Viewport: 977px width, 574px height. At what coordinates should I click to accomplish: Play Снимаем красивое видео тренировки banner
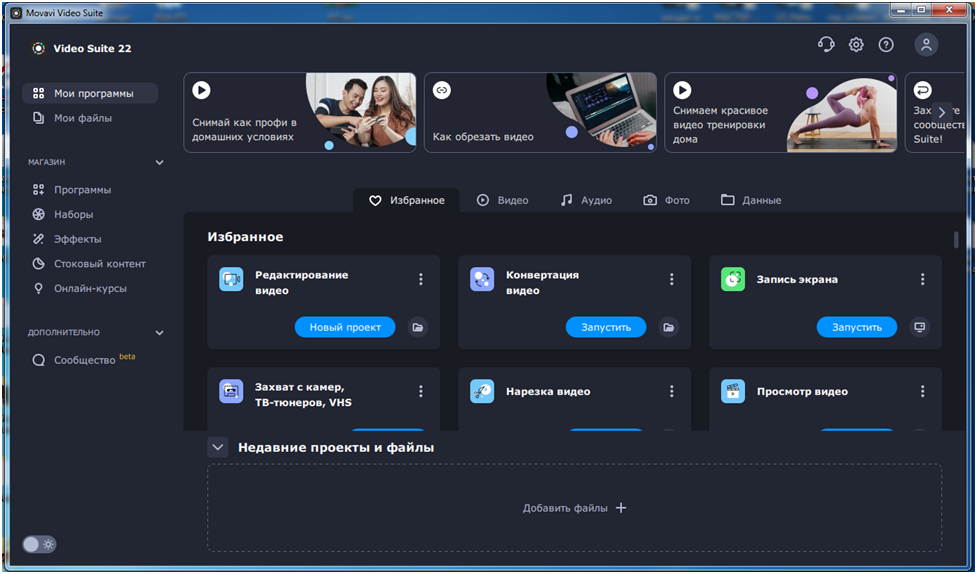click(x=682, y=90)
